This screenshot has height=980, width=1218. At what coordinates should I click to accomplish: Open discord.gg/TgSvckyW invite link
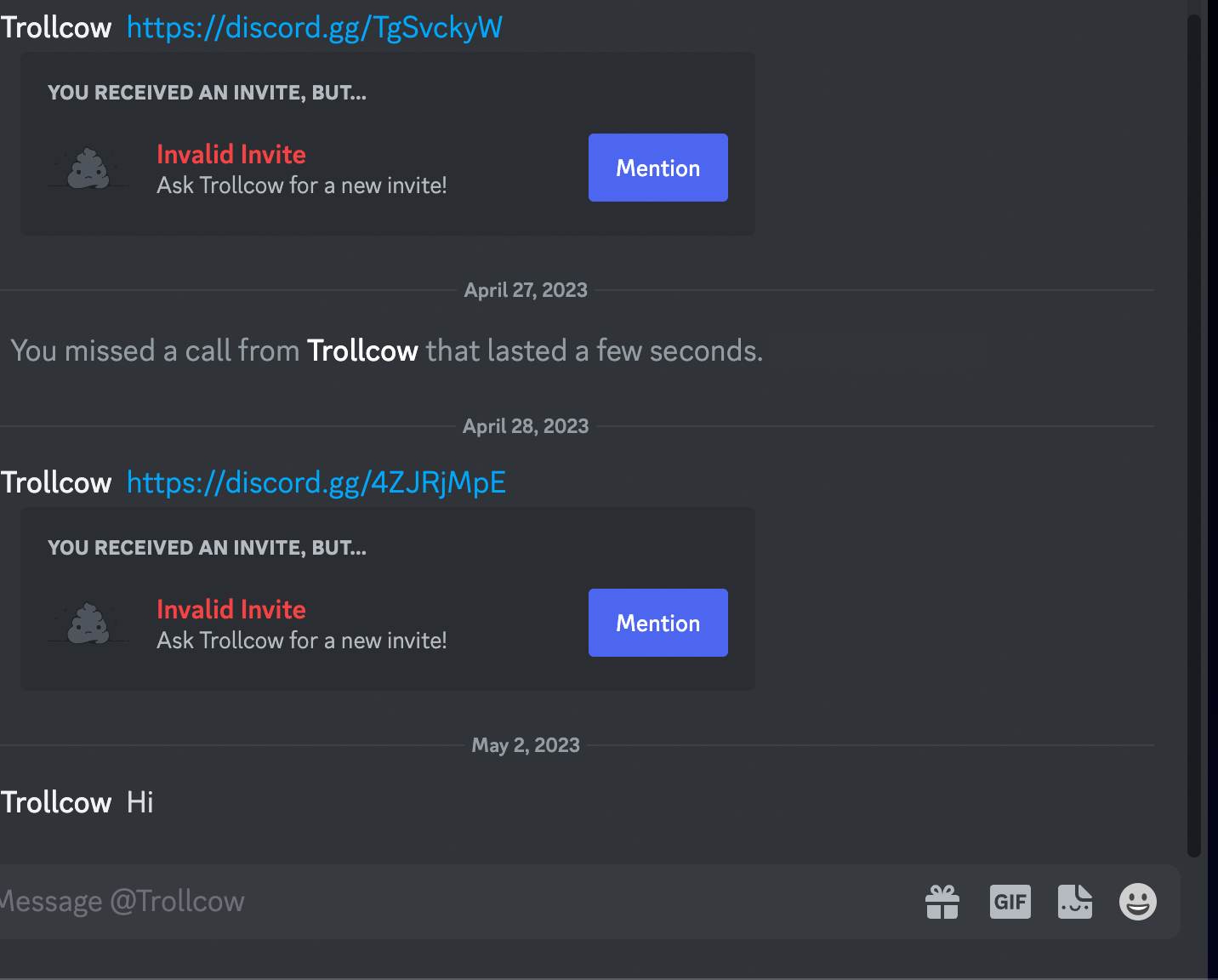pyautogui.click(x=315, y=28)
